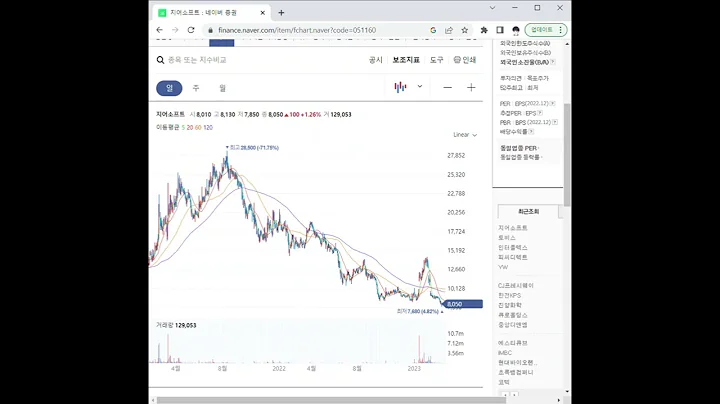The image size is (720, 404).
Task: Click the 20-day moving average label
Action: (190, 128)
